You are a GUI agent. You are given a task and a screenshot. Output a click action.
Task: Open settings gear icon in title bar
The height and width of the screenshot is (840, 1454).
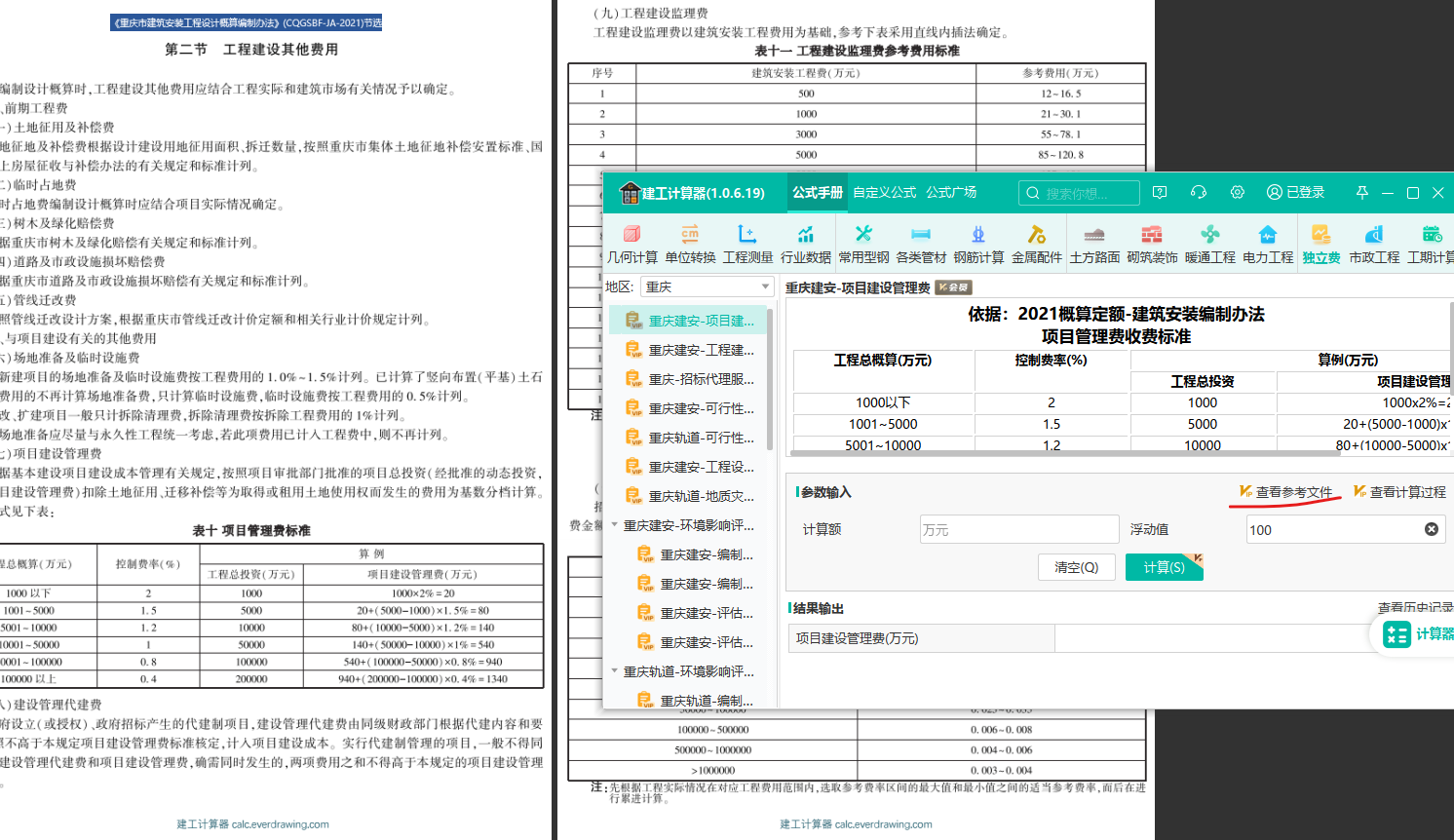(x=1238, y=193)
